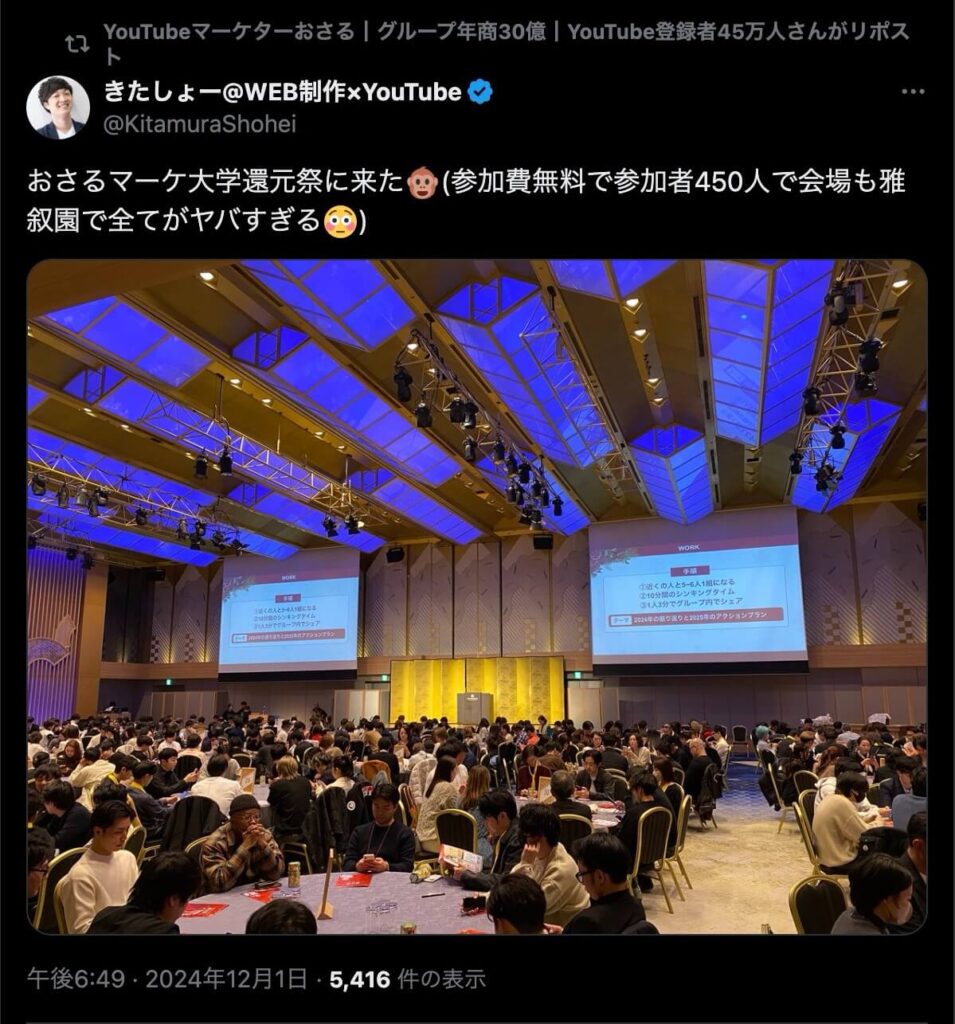Open the 5,416 件の表示 view count
Screen dimensions: 955x1024
(x=408, y=979)
